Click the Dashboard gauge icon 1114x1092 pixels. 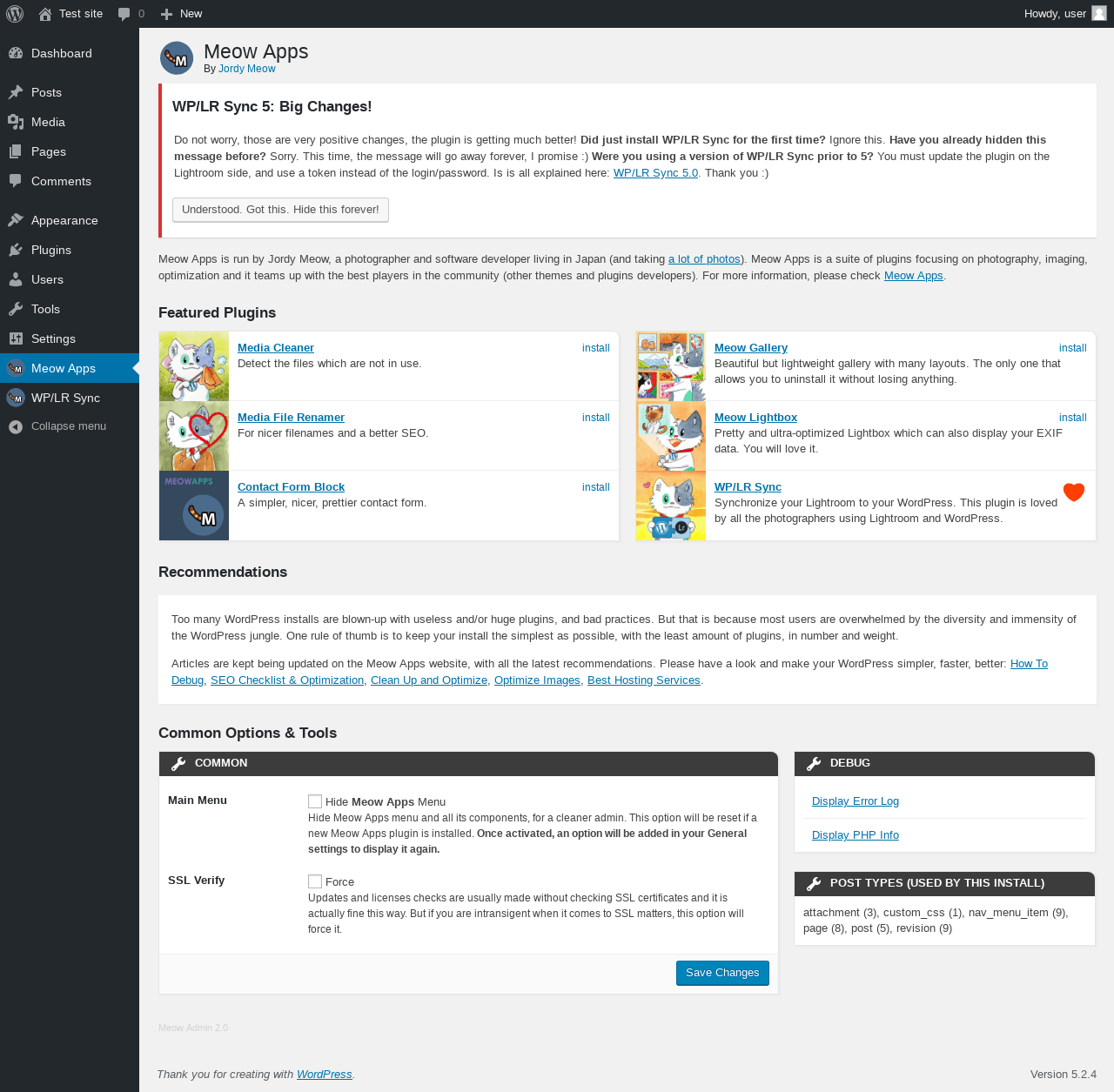(16, 53)
